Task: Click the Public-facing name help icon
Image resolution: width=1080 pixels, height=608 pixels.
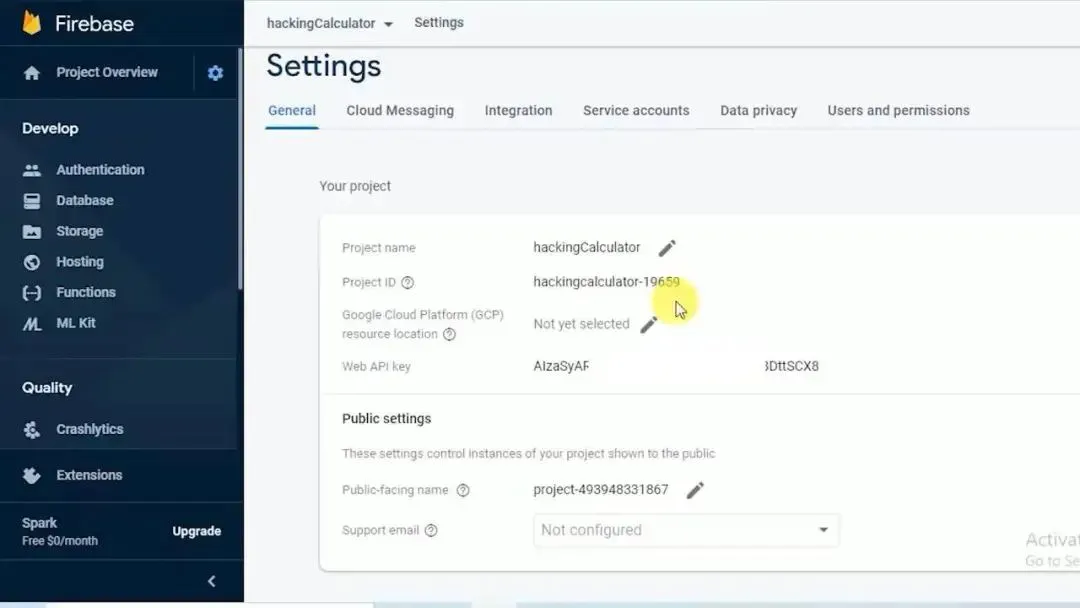Action: click(463, 491)
